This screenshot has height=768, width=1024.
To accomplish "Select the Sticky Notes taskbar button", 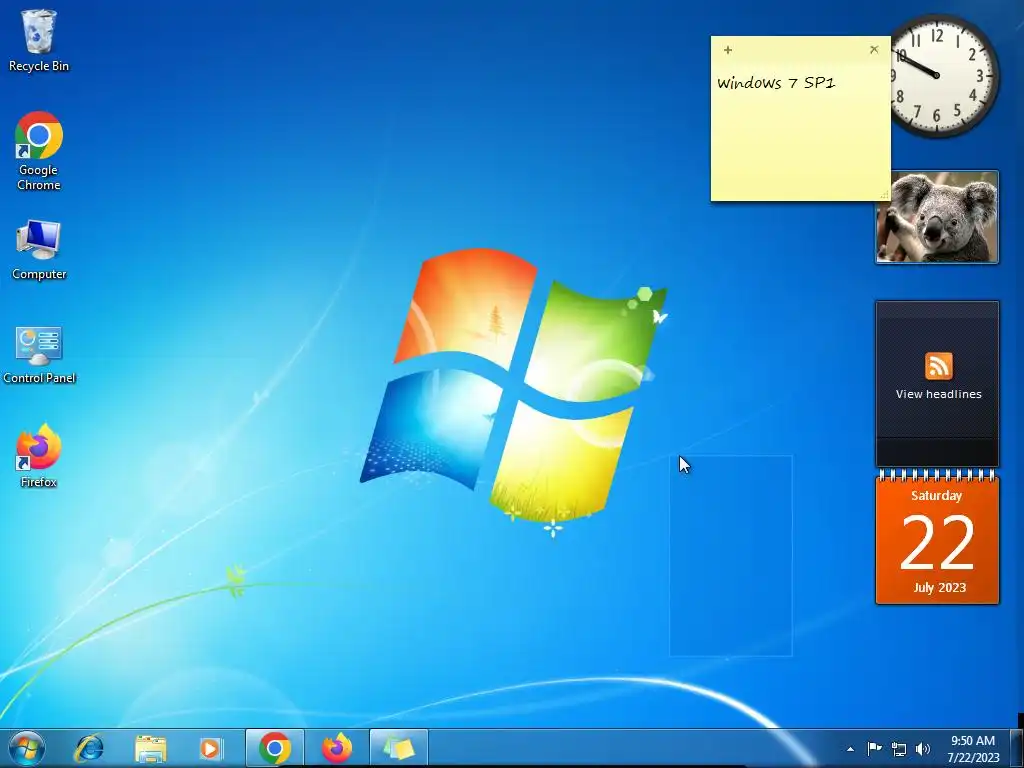I will (x=399, y=748).
